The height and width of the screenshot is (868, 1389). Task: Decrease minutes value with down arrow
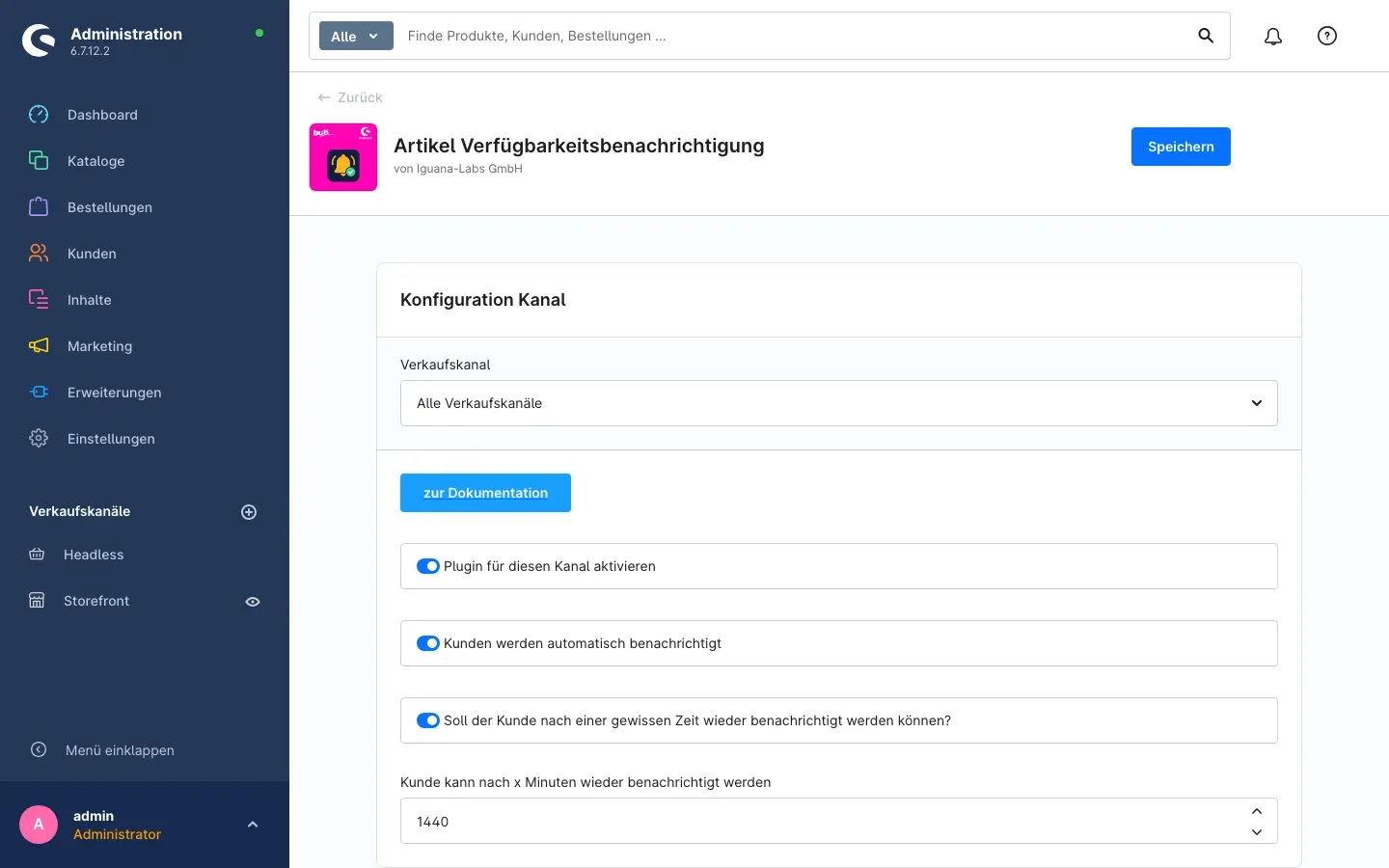(x=1257, y=832)
